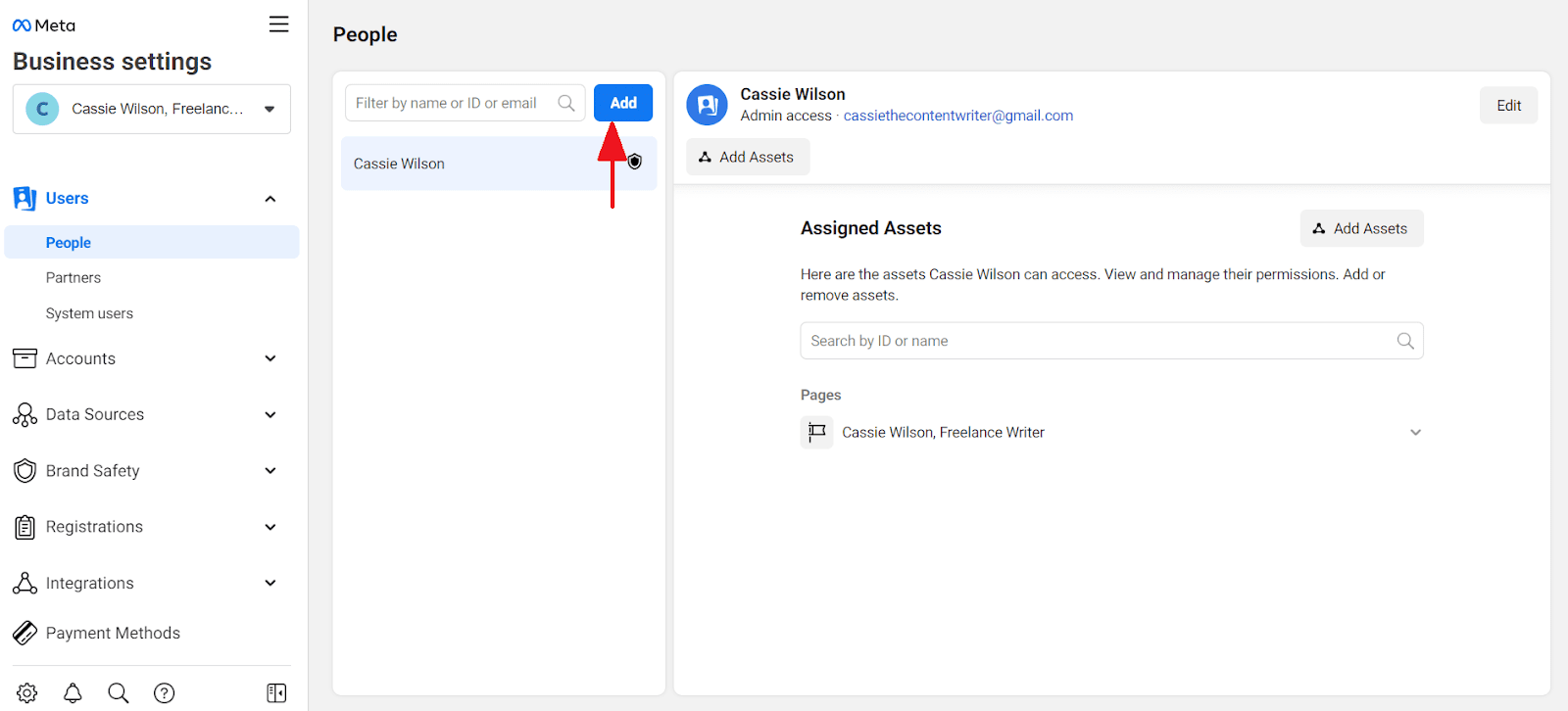1568x711 pixels.
Task: Open notifications bell at sidebar bottom
Action: tap(73, 693)
